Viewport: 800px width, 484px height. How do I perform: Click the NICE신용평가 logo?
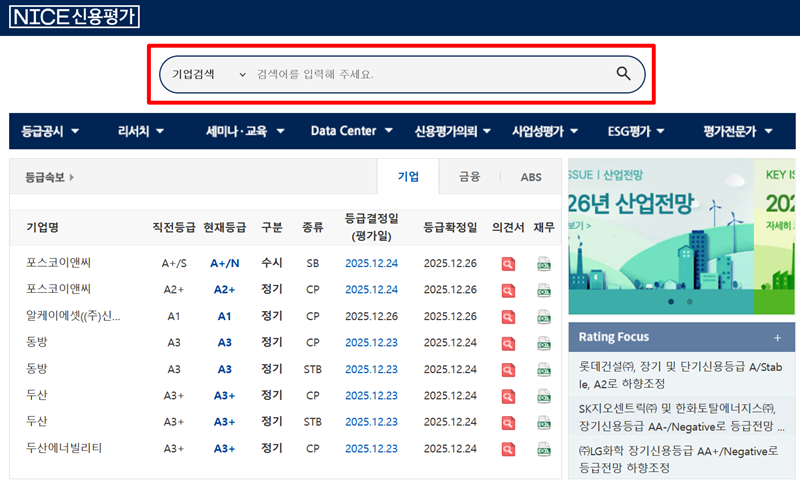pos(74,16)
